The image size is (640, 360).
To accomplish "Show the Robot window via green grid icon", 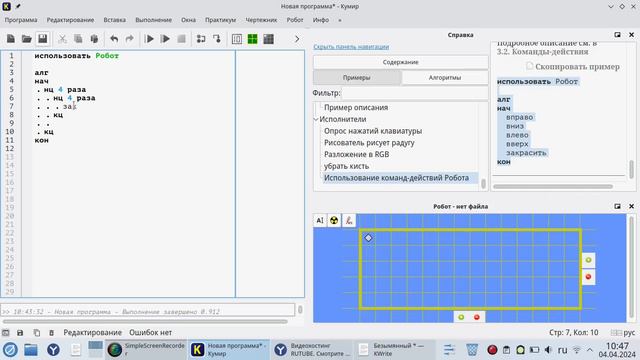I will pos(253,39).
